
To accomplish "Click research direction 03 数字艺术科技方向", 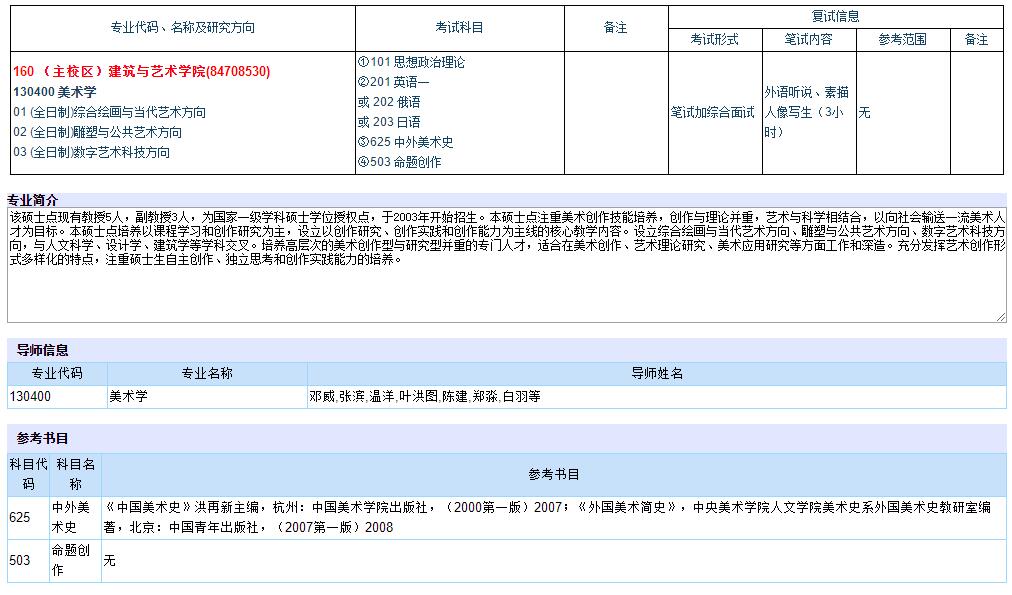I will (x=92, y=152).
